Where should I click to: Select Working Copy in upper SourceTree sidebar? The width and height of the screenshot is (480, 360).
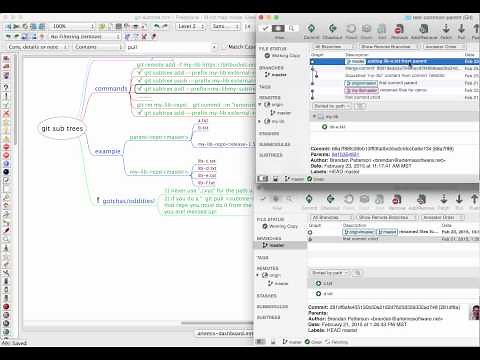pyautogui.click(x=283, y=56)
